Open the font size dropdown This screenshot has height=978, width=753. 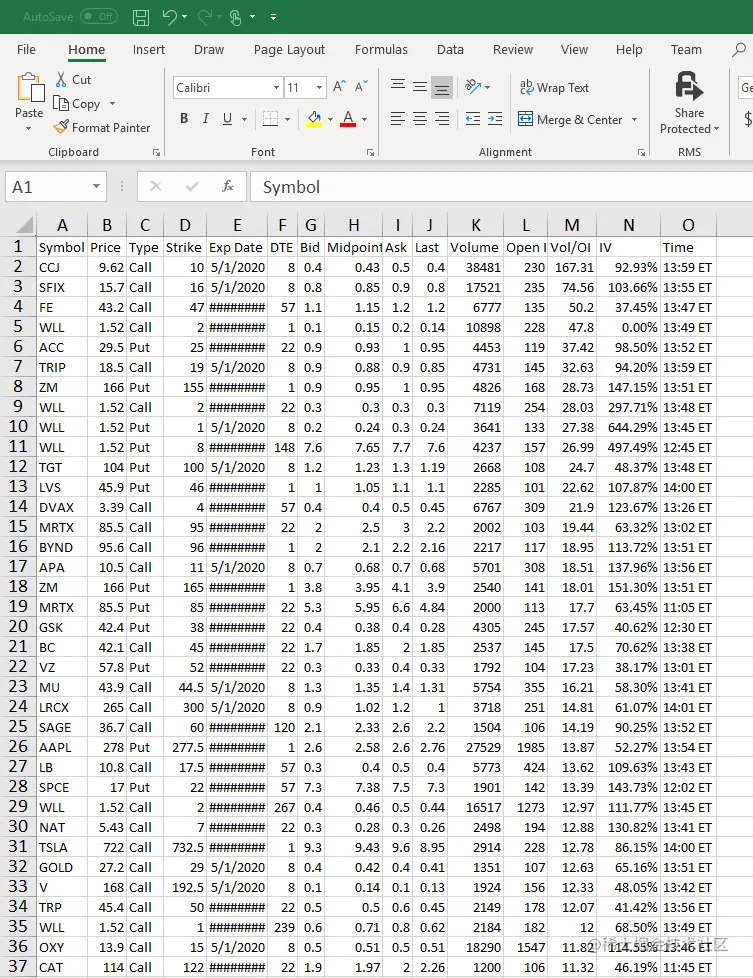click(x=319, y=88)
